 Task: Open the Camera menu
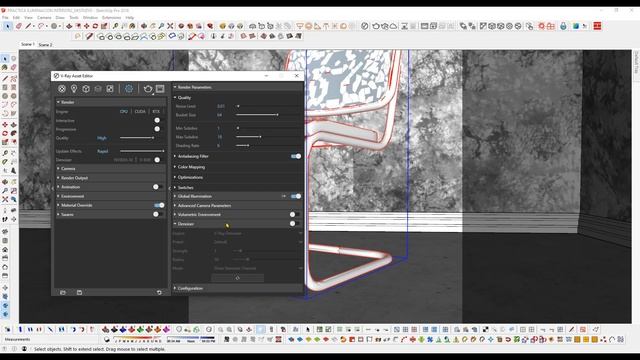[44, 18]
